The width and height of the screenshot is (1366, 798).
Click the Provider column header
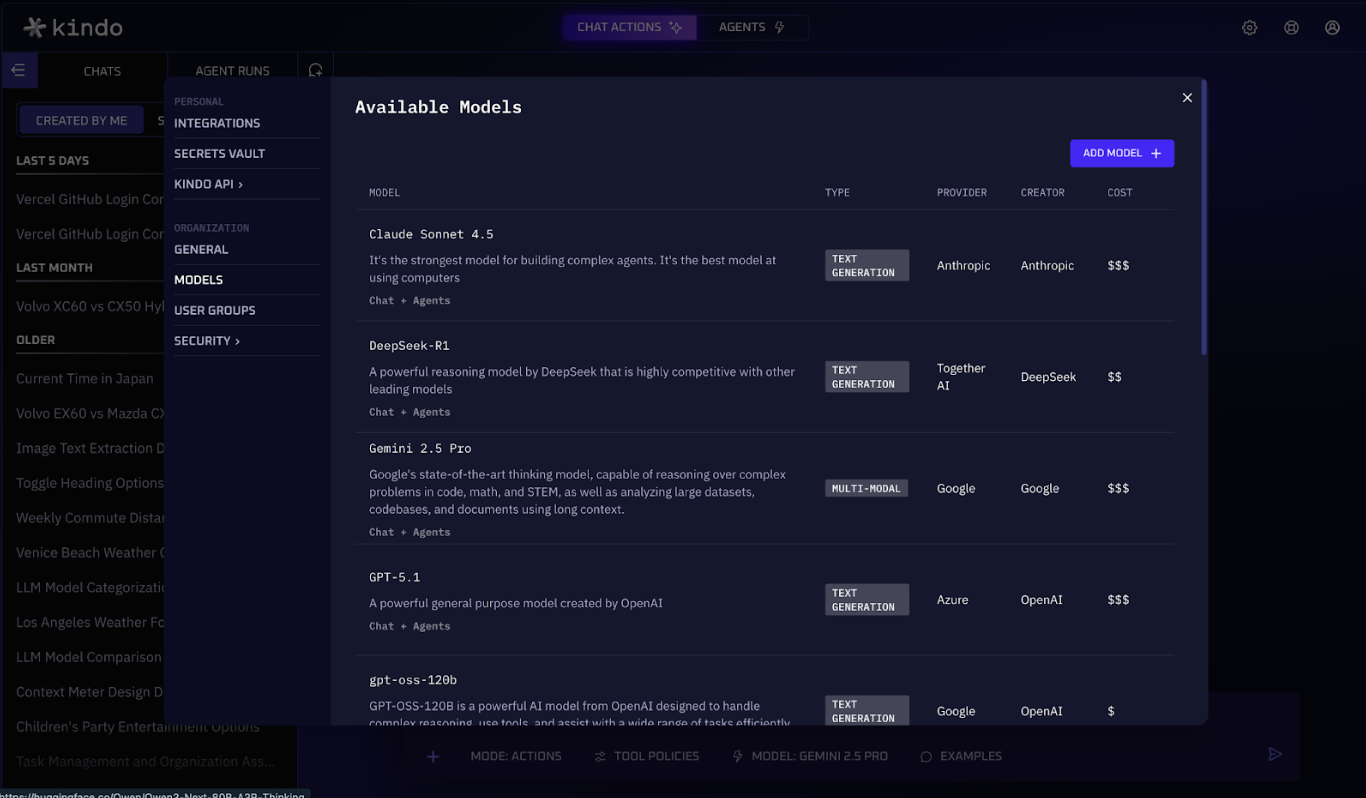click(962, 192)
